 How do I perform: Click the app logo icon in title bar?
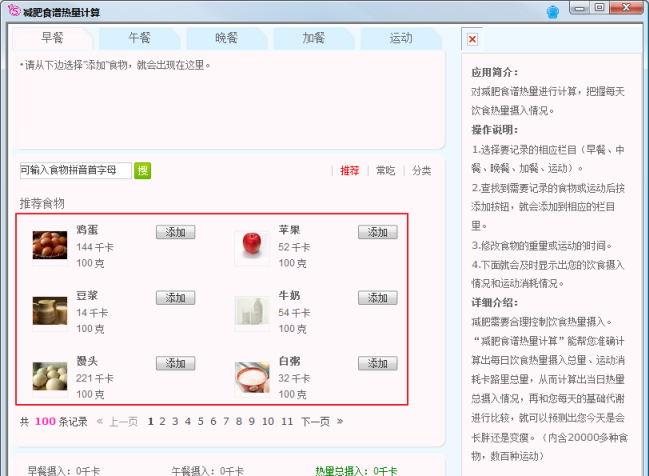click(x=14, y=10)
